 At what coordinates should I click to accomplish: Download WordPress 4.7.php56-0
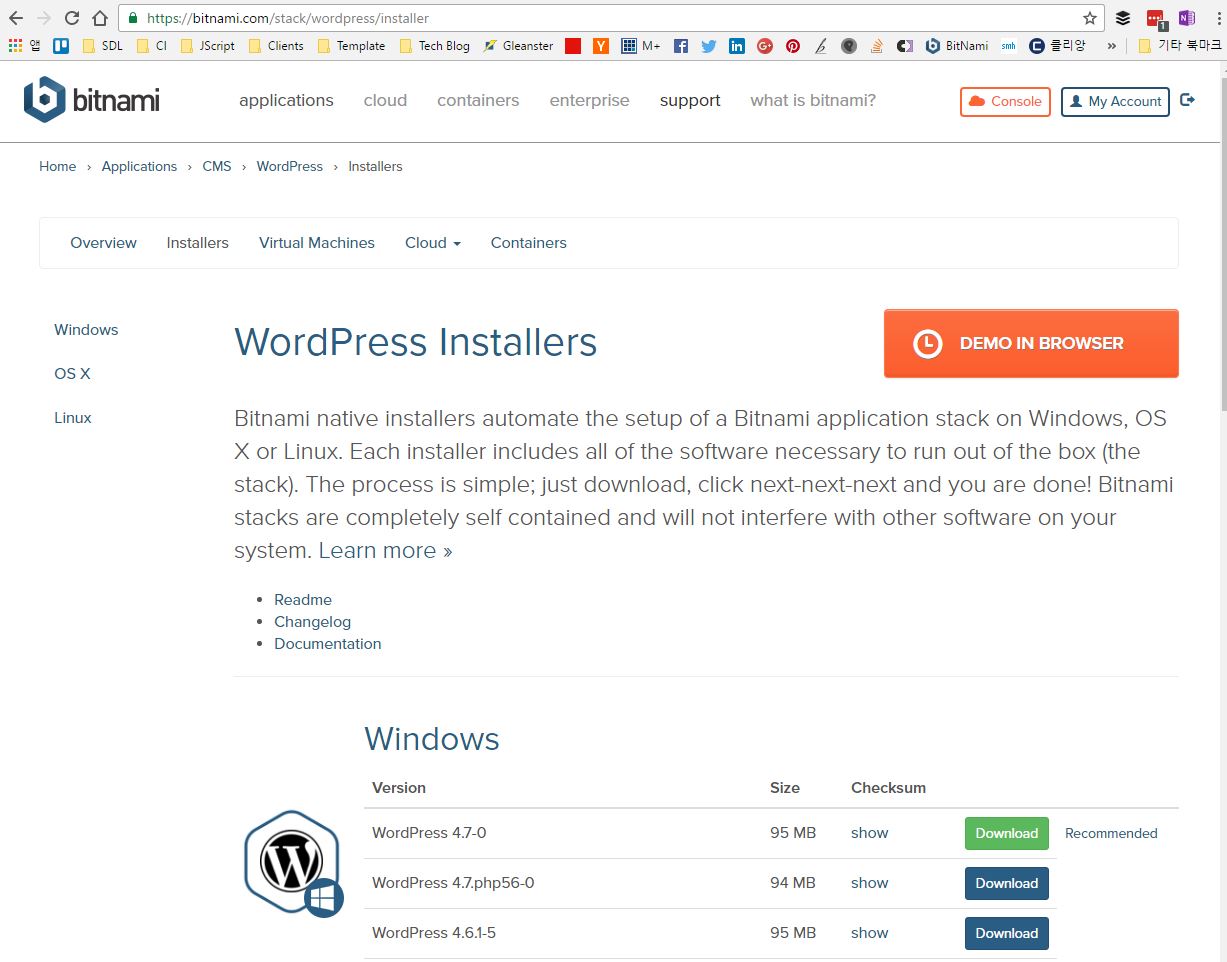coord(1006,883)
